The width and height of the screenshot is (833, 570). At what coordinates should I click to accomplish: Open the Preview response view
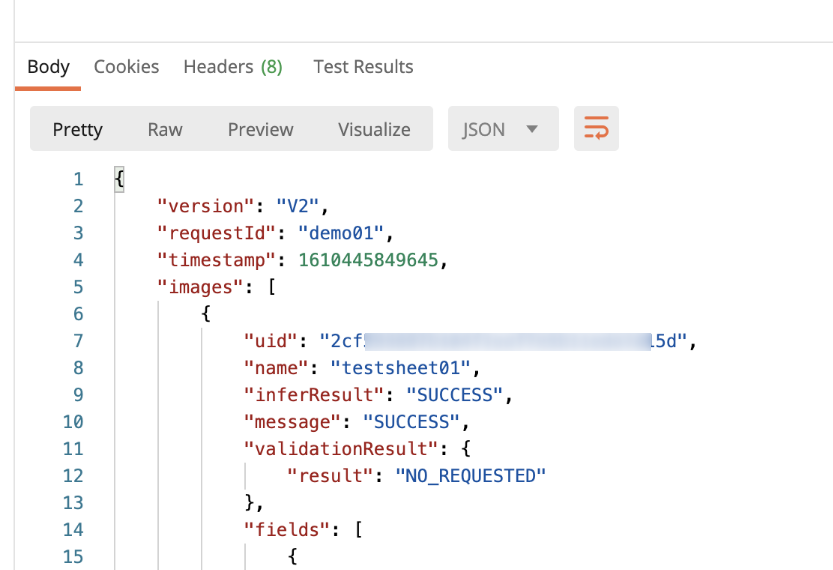pyautogui.click(x=260, y=129)
